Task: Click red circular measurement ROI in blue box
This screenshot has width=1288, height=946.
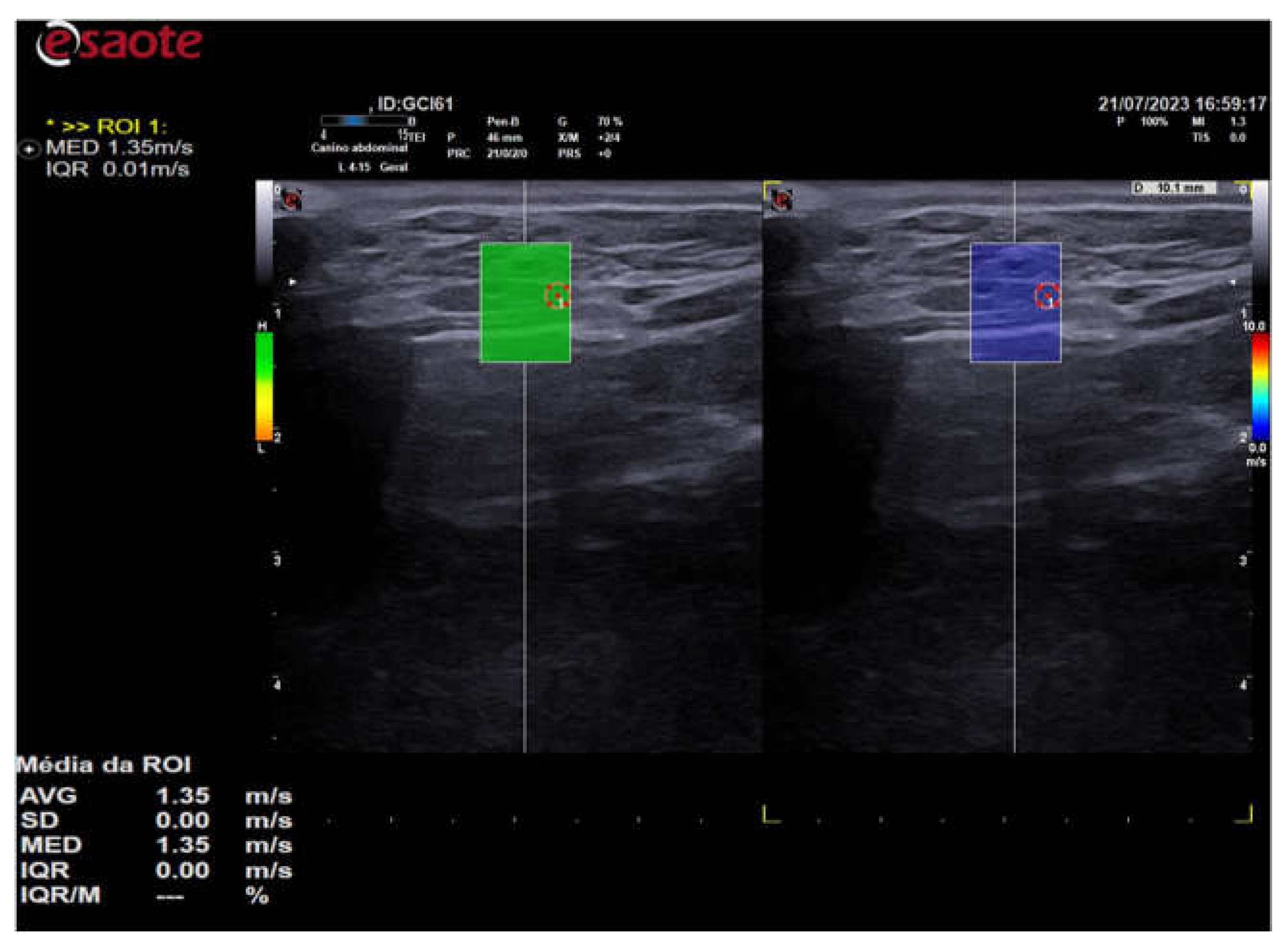Action: 1047,296
